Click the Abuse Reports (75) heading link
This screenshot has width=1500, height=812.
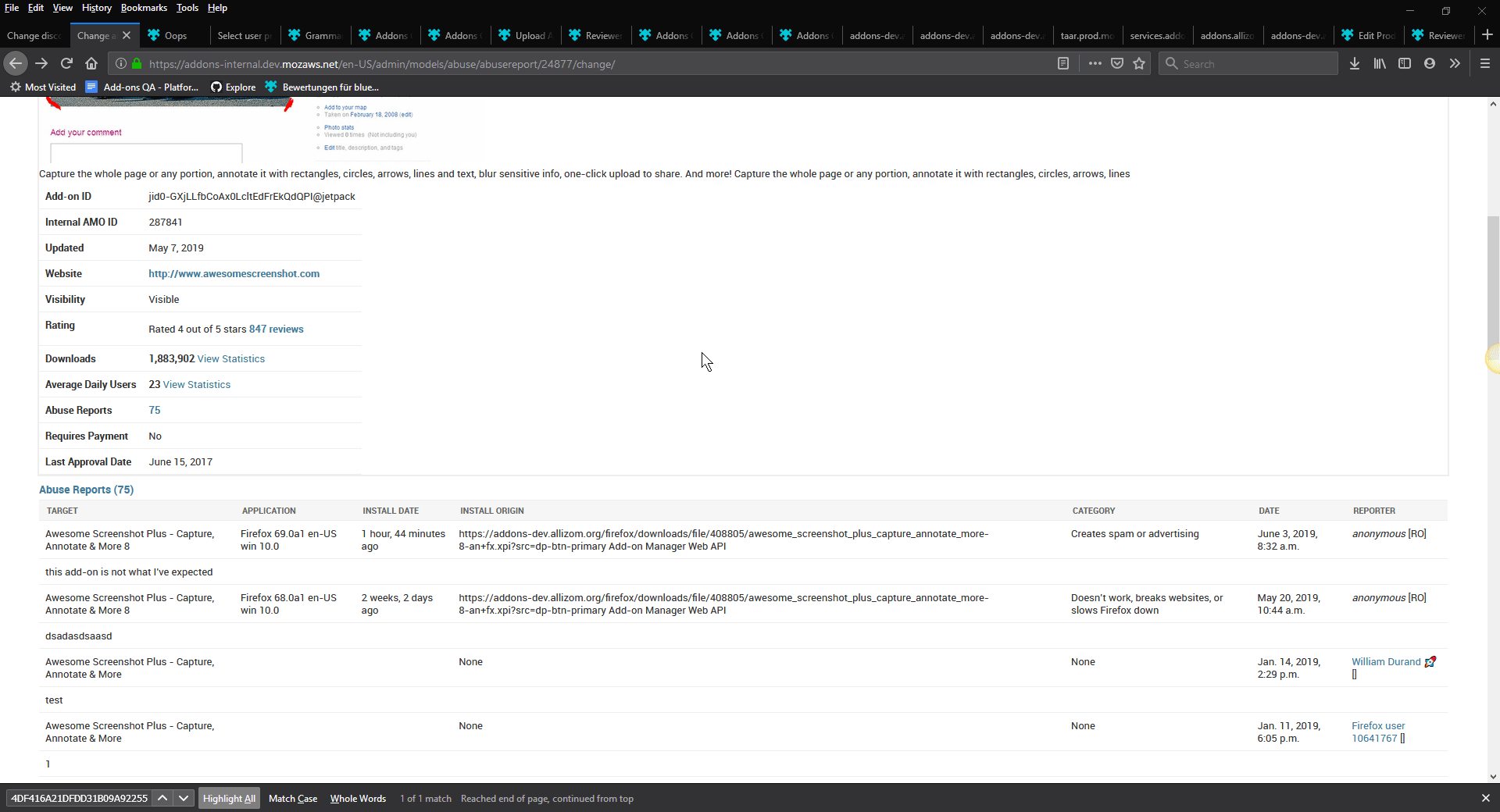[x=87, y=490]
